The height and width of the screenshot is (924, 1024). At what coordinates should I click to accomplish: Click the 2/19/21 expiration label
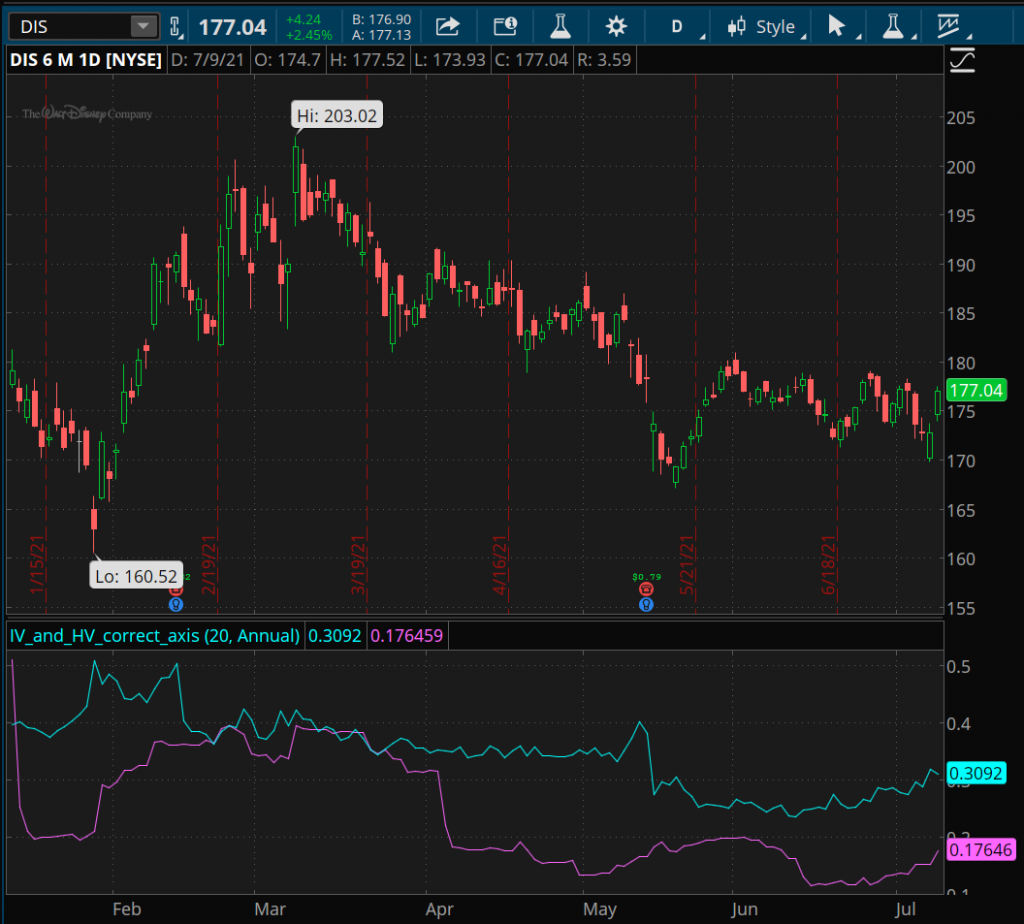pos(208,566)
